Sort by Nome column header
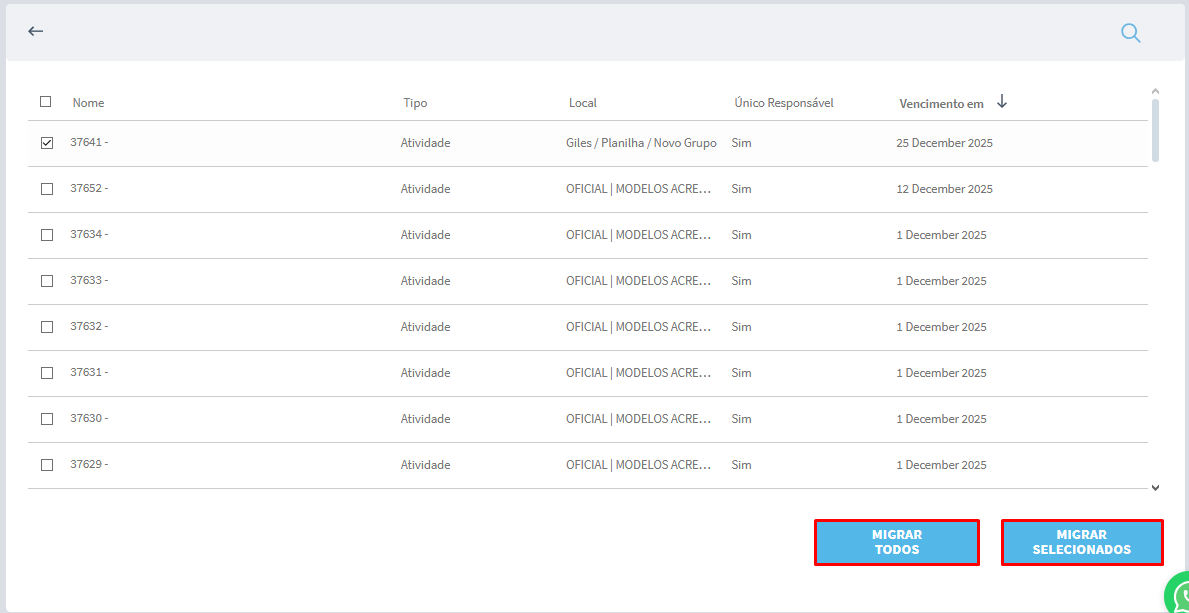The image size is (1189, 613). point(88,103)
